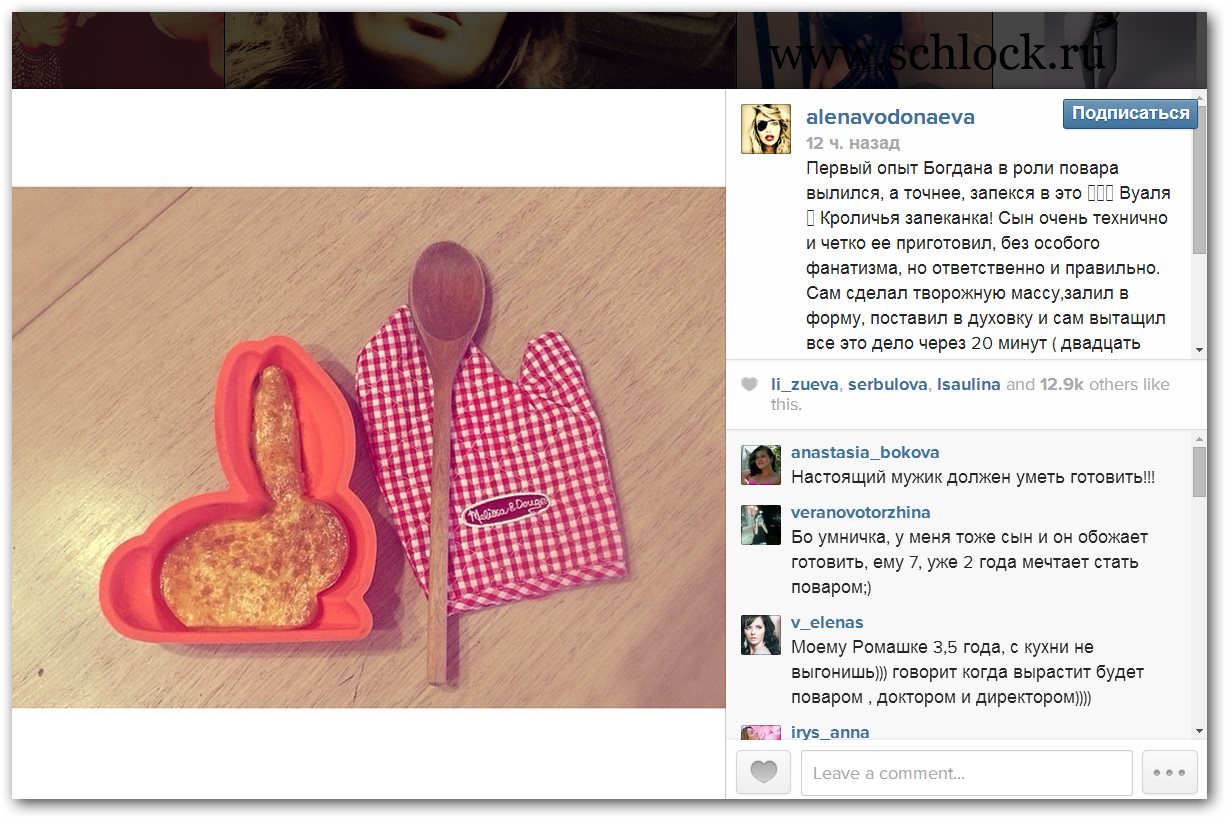
Task: Click the heart like button beside comment field
Action: coord(763,773)
